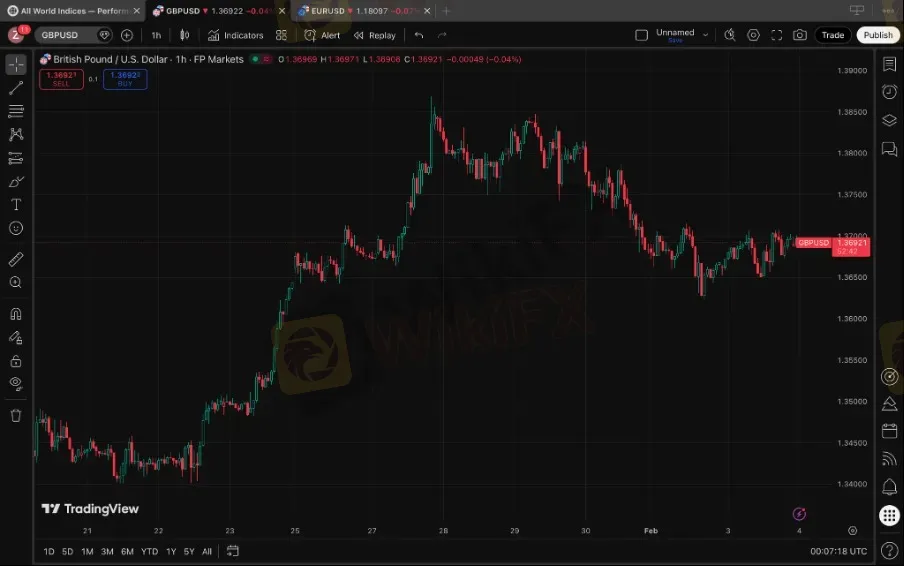Toggle lock all drawing tools
Image resolution: width=904 pixels, height=566 pixels.
[x=16, y=361]
